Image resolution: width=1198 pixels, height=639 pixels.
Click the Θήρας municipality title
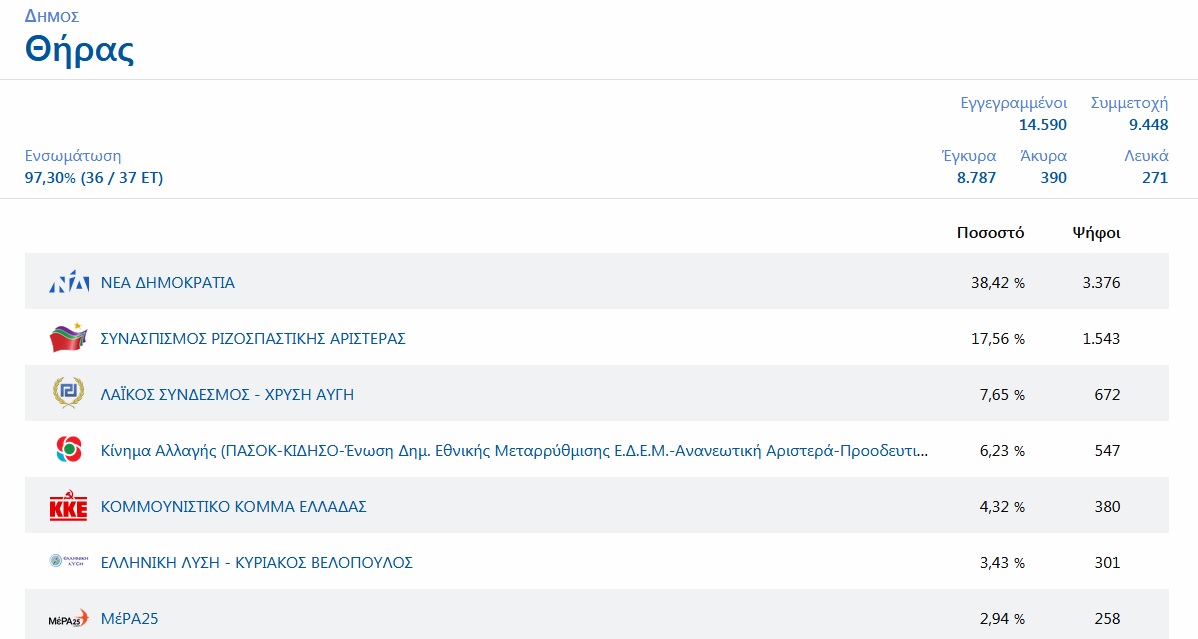click(x=79, y=50)
